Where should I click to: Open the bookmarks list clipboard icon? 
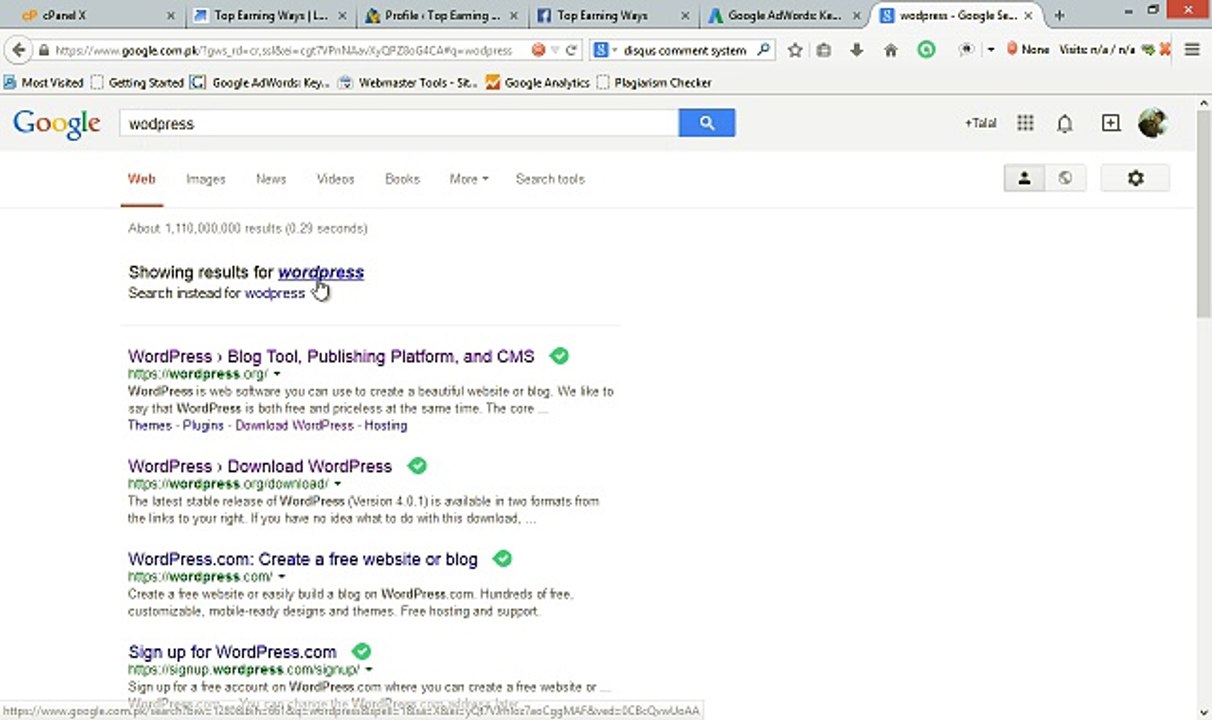(824, 50)
